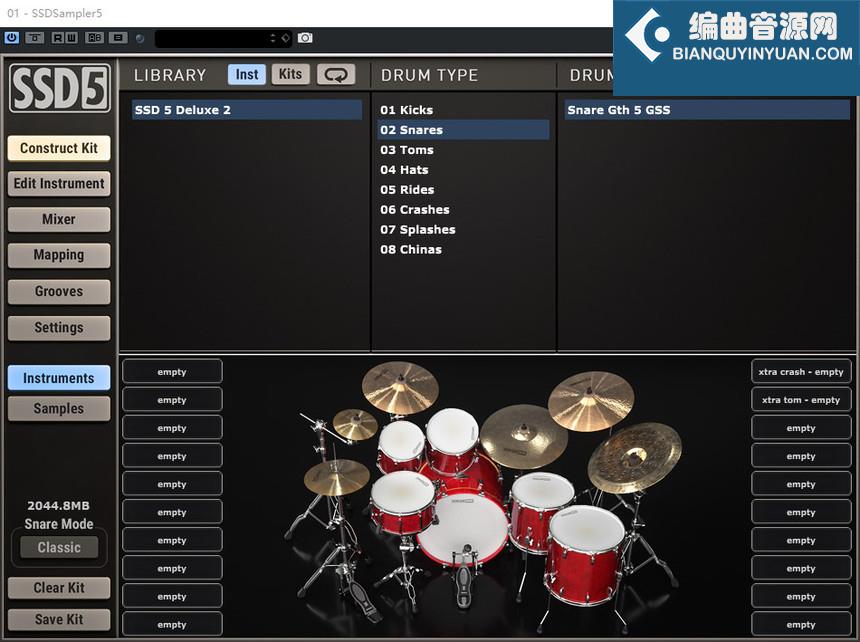The height and width of the screenshot is (642, 860).
Task: Switch to the Mixer page
Action: click(x=59, y=219)
